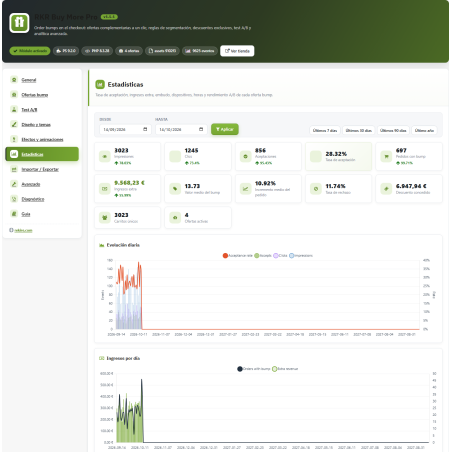452x452 pixels.
Task: Select the Estadísticas sidebar item
Action: click(x=42, y=154)
